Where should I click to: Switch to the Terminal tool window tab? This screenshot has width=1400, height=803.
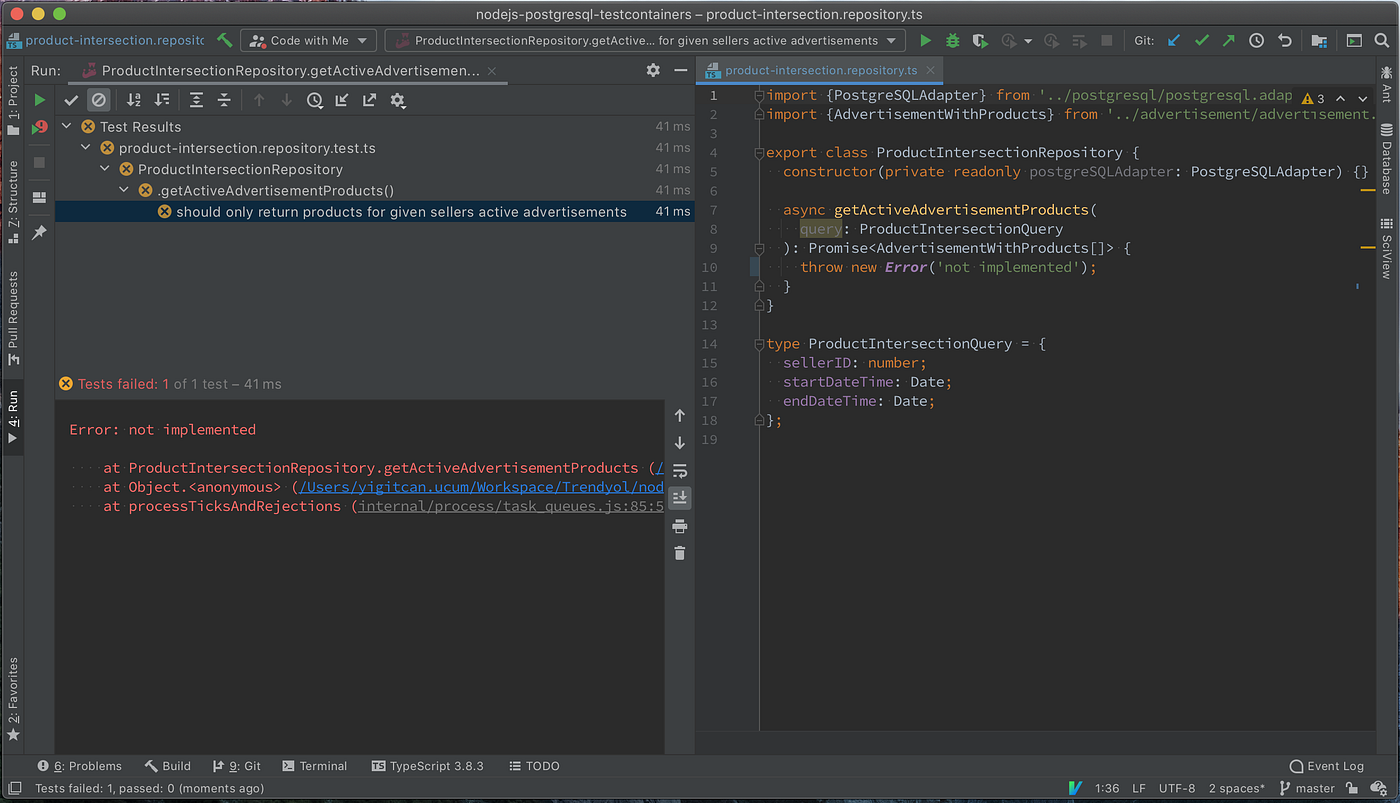click(x=314, y=766)
